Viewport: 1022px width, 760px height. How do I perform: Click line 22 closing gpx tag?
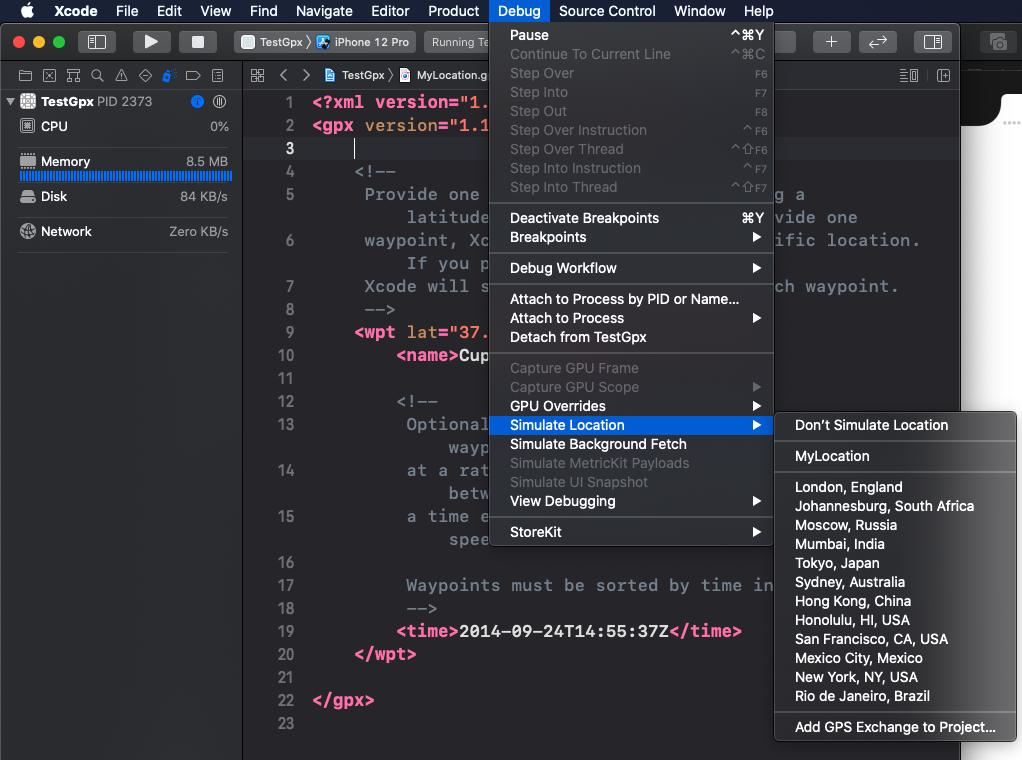343,701
